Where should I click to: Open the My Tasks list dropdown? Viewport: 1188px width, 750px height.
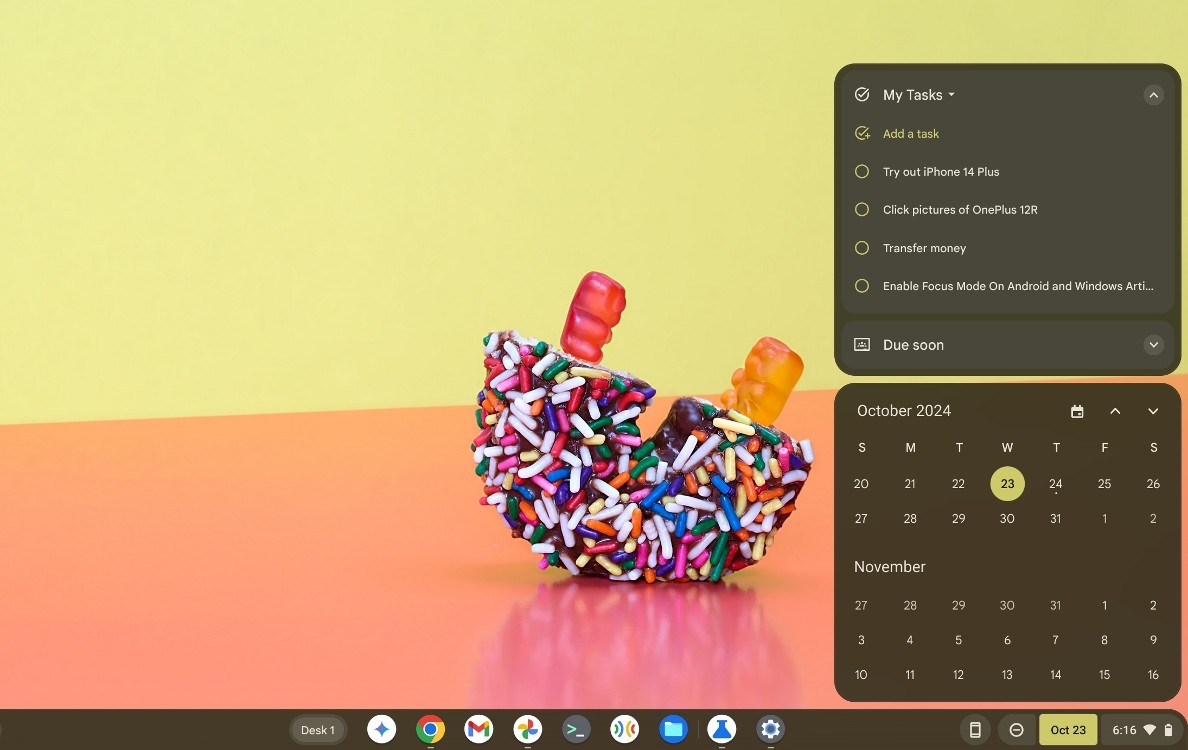point(919,95)
